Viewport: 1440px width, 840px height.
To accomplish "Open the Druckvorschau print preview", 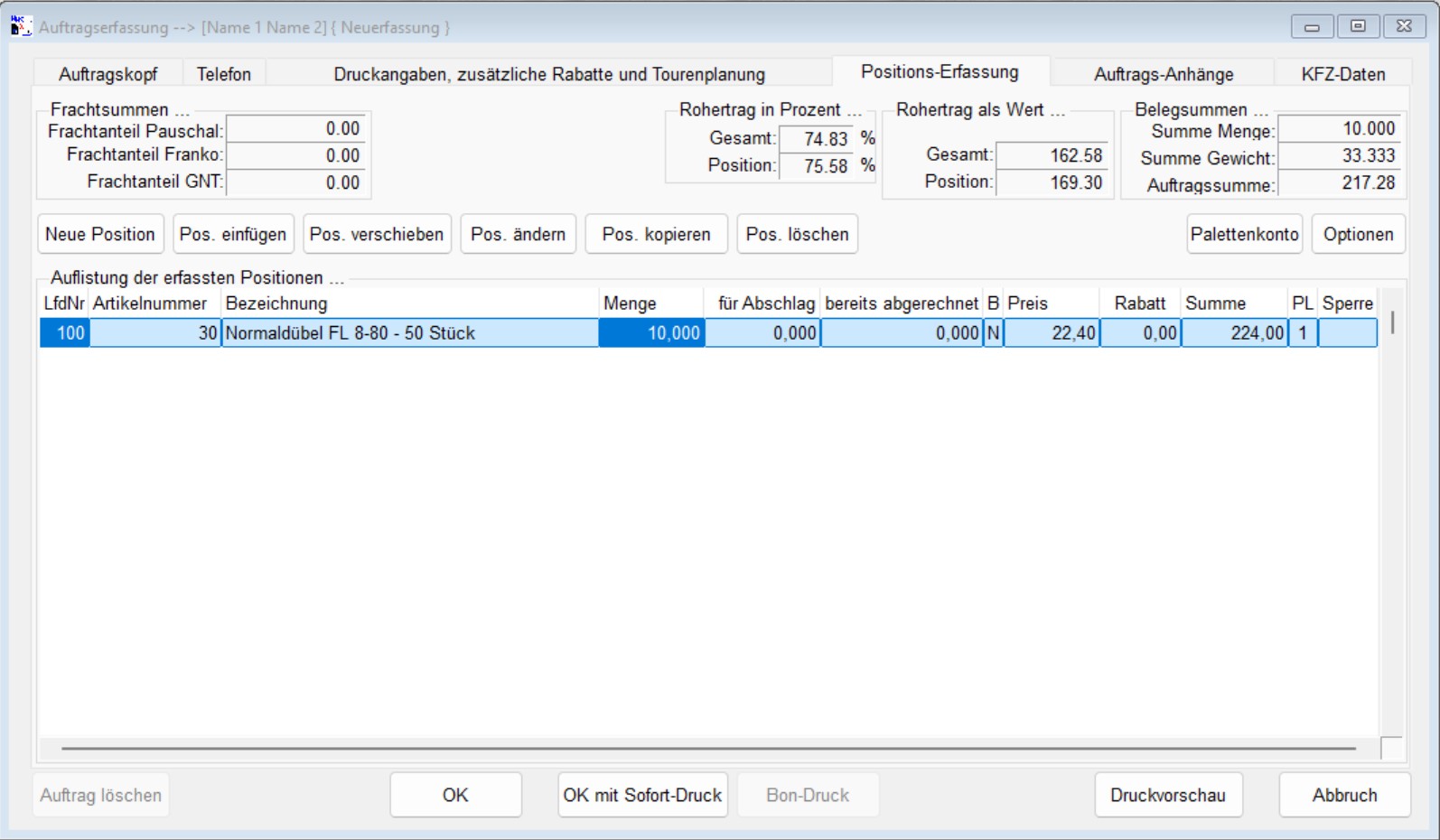I will click(x=1167, y=795).
